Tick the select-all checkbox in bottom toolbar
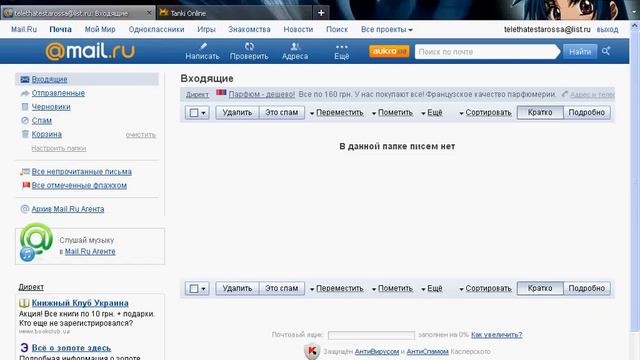Image resolution: width=640 pixels, height=360 pixels. pos(194,289)
